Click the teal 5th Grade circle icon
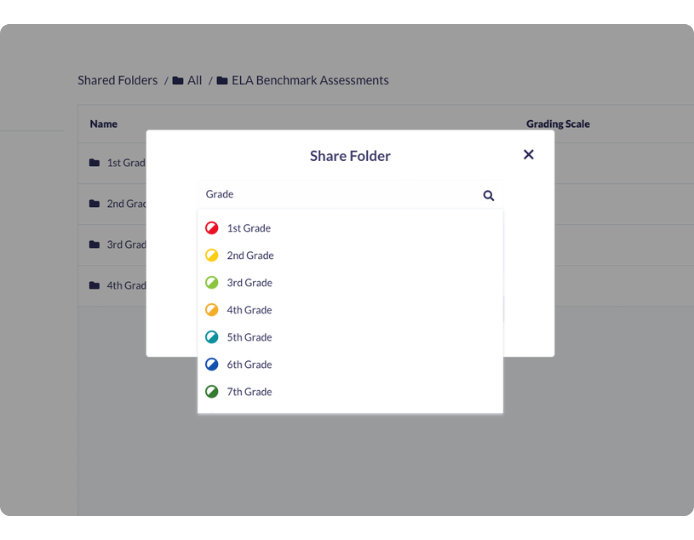Screen dimensions: 694x540 [x=212, y=337]
